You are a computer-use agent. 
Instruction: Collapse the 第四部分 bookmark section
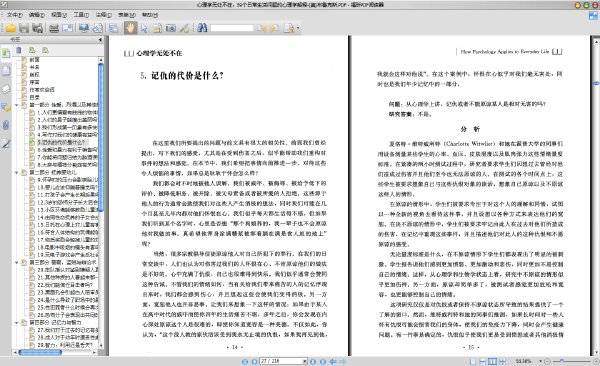click(17, 322)
